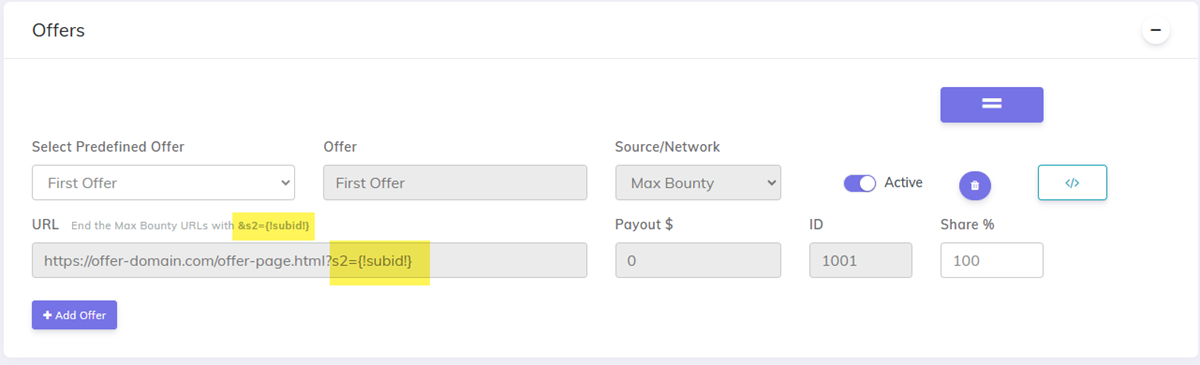Click the purple drag handle bars button
The width and height of the screenshot is (1200, 365).
coord(991,105)
